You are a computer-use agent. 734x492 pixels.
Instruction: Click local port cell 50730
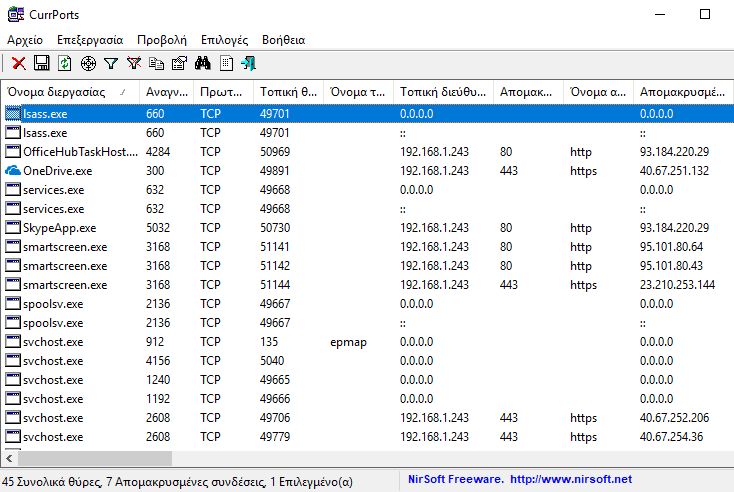tap(275, 228)
